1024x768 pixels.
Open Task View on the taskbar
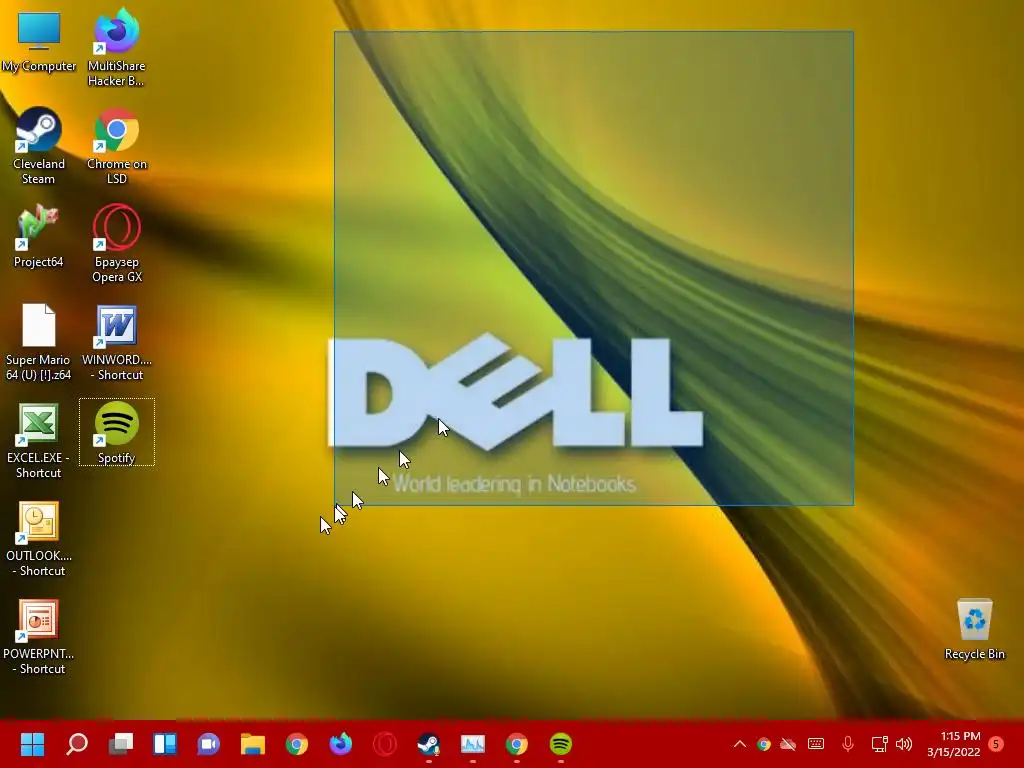121,744
